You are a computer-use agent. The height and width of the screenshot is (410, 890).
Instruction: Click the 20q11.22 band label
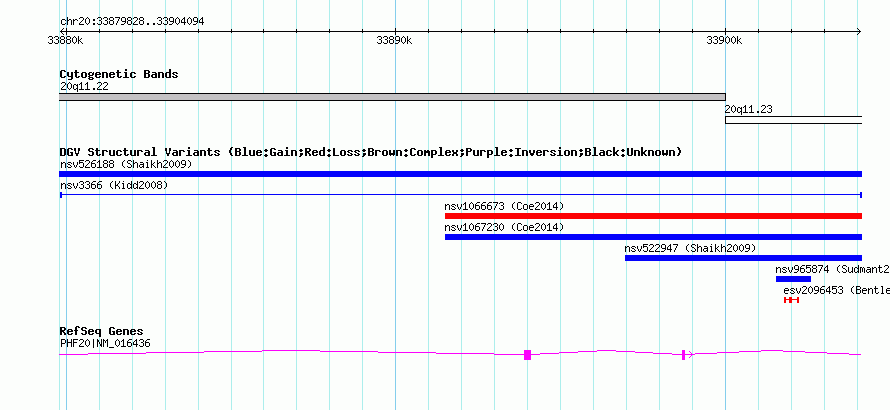click(x=84, y=87)
